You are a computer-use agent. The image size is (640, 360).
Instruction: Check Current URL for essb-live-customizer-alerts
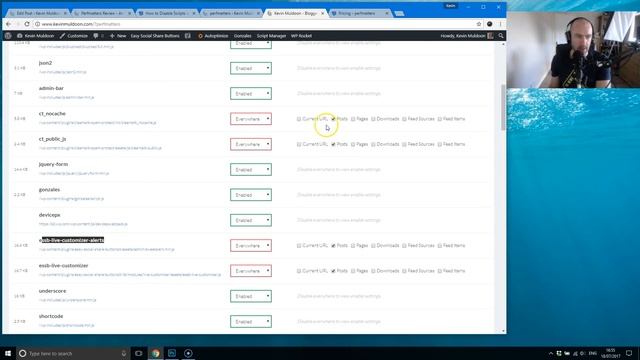coord(299,245)
